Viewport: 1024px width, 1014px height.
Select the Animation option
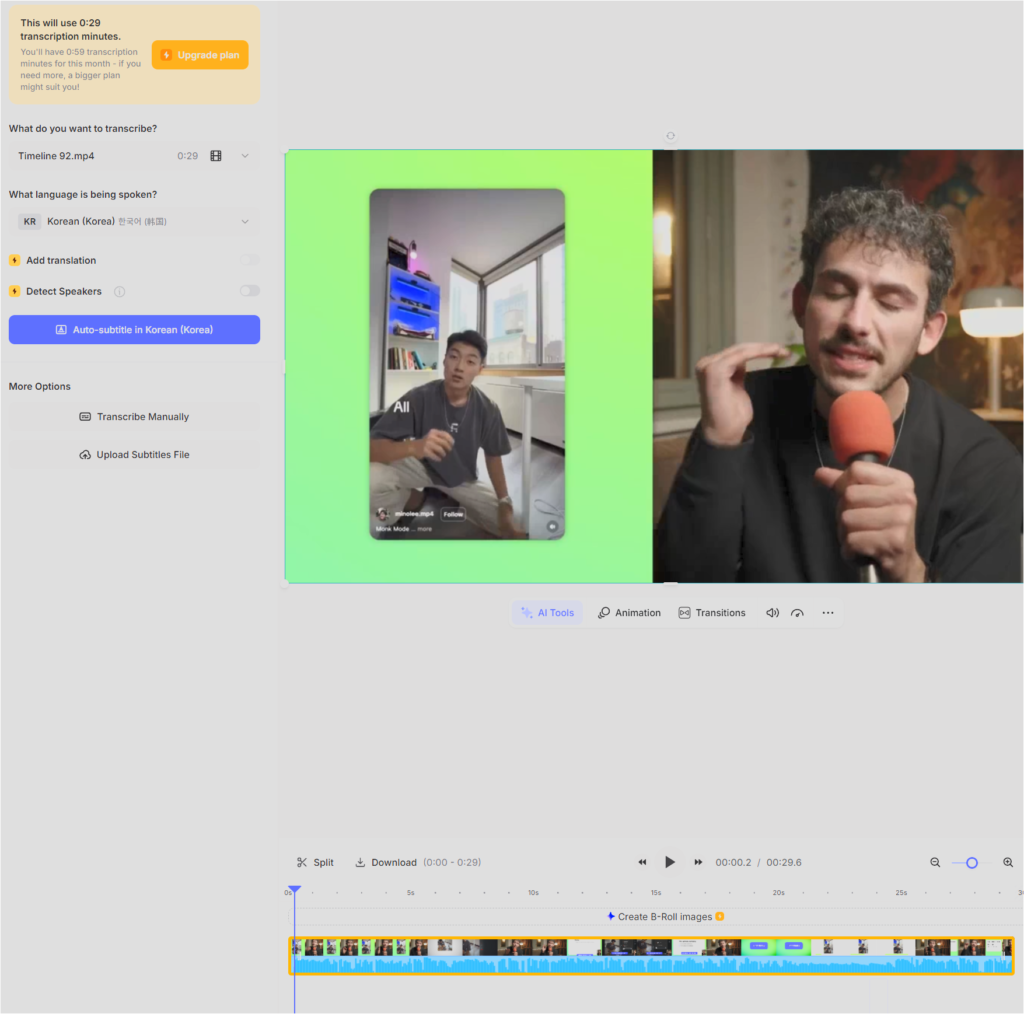pyautogui.click(x=629, y=613)
